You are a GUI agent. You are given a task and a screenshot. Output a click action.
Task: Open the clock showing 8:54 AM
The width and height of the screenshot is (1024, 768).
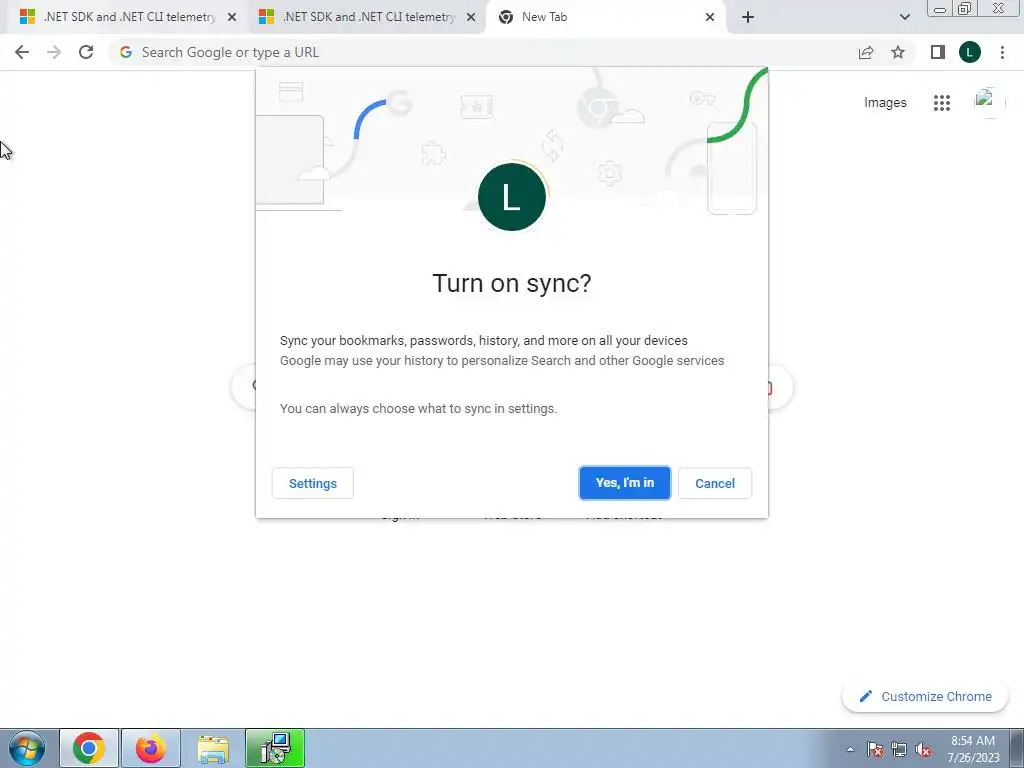coord(973,749)
